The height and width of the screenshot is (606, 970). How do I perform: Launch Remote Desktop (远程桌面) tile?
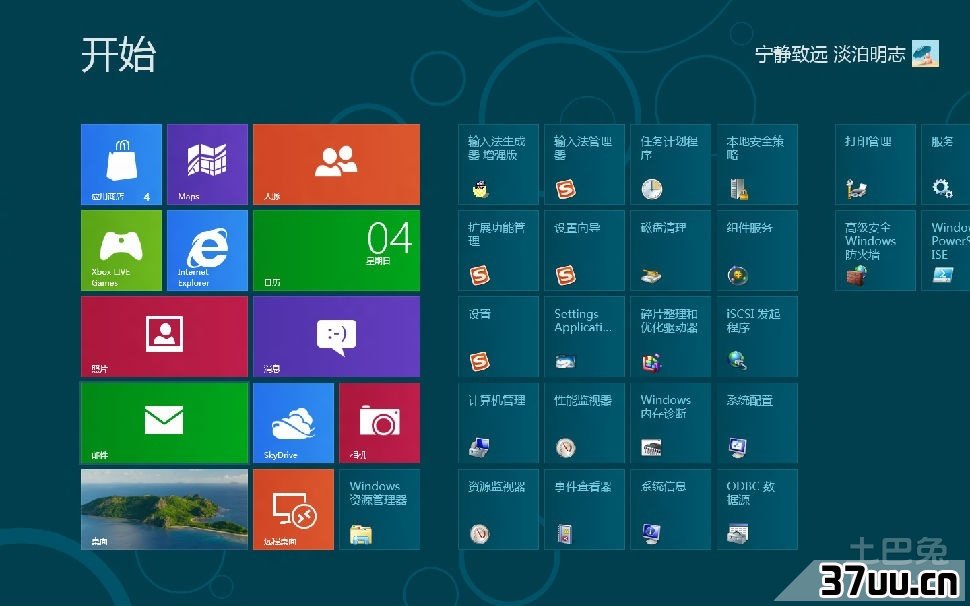tap(293, 510)
